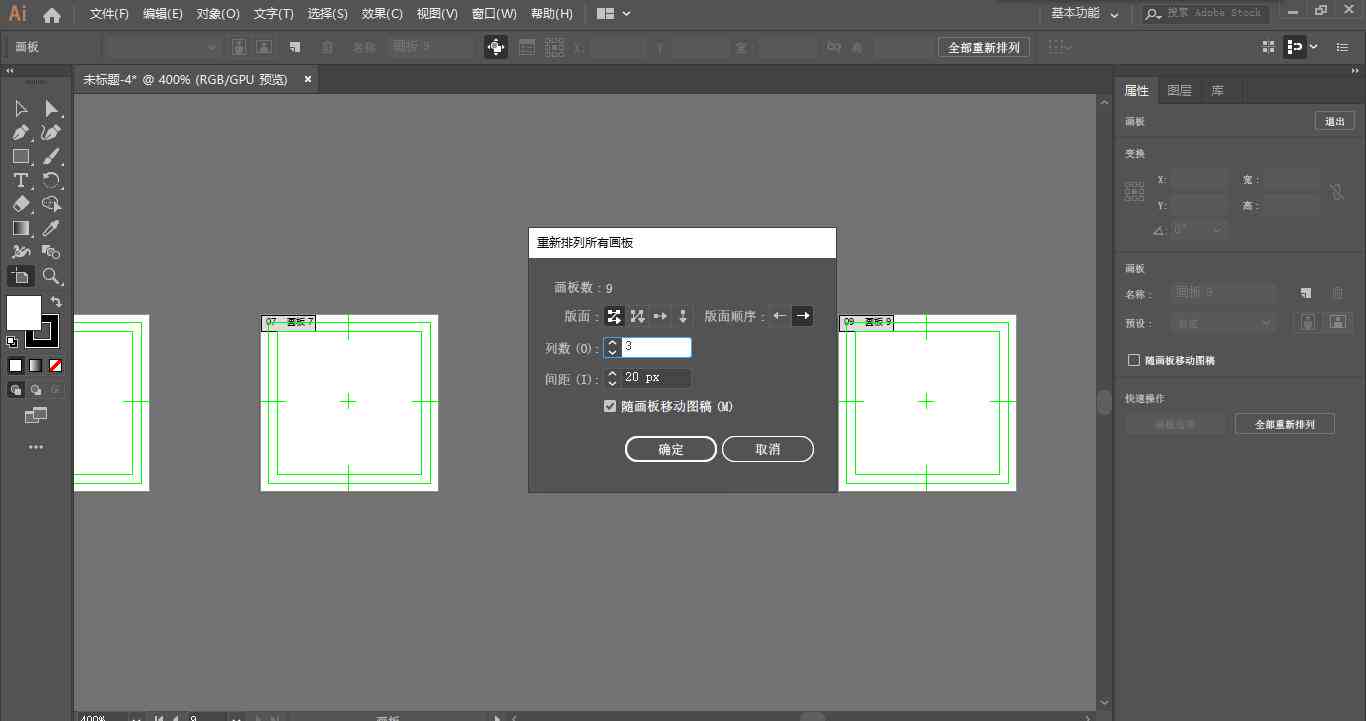The image size is (1366, 721).
Task: Select the Rotate tool
Action: 51,180
